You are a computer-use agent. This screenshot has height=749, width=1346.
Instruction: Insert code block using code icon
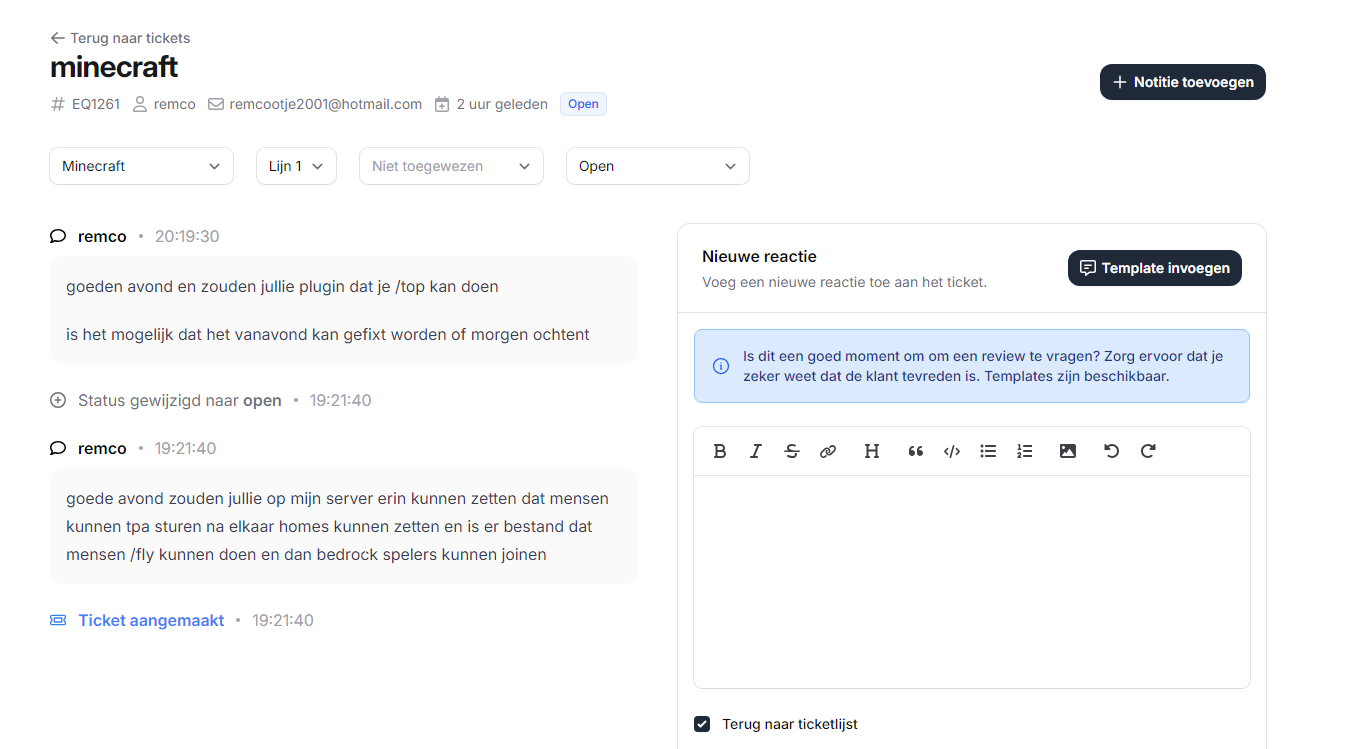pyautogui.click(x=952, y=451)
